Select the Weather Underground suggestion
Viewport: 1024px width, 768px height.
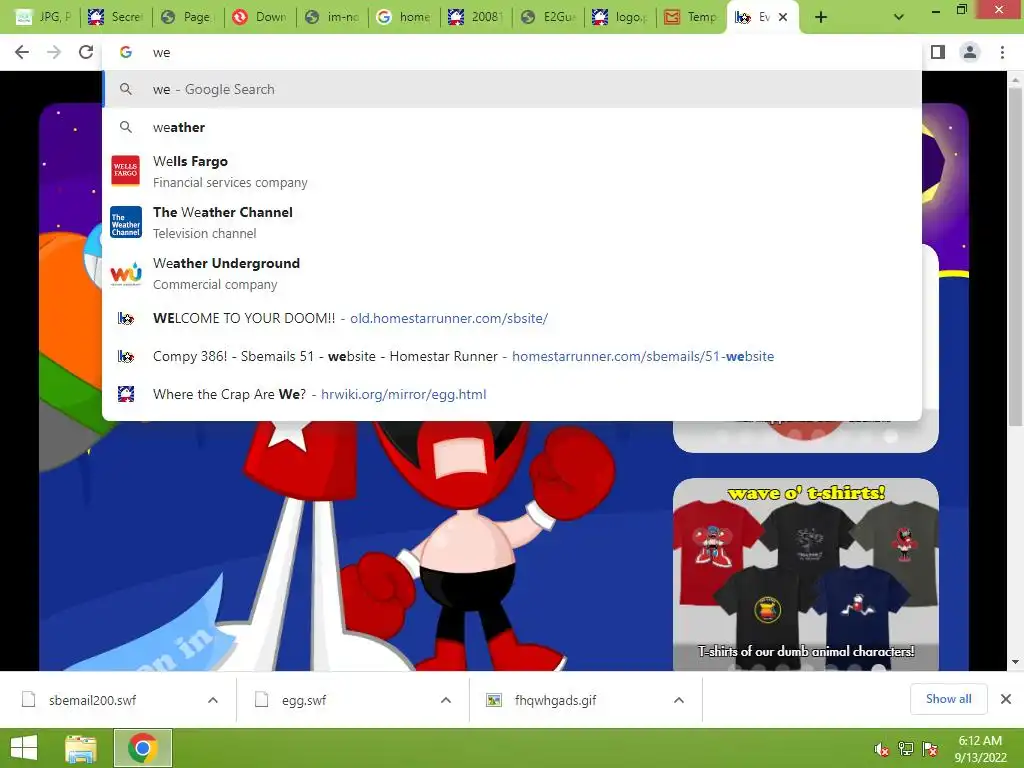[512, 273]
